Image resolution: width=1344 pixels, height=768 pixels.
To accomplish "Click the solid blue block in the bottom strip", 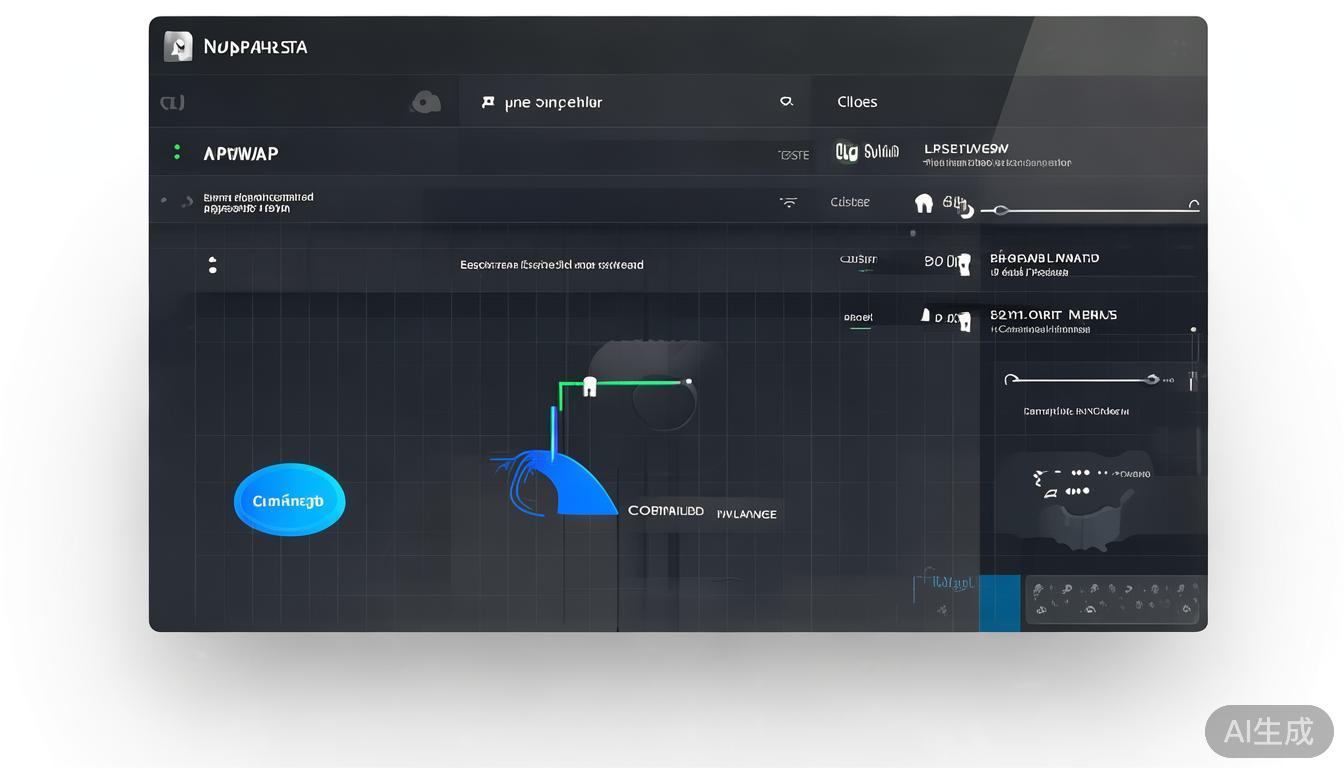I will point(999,603).
